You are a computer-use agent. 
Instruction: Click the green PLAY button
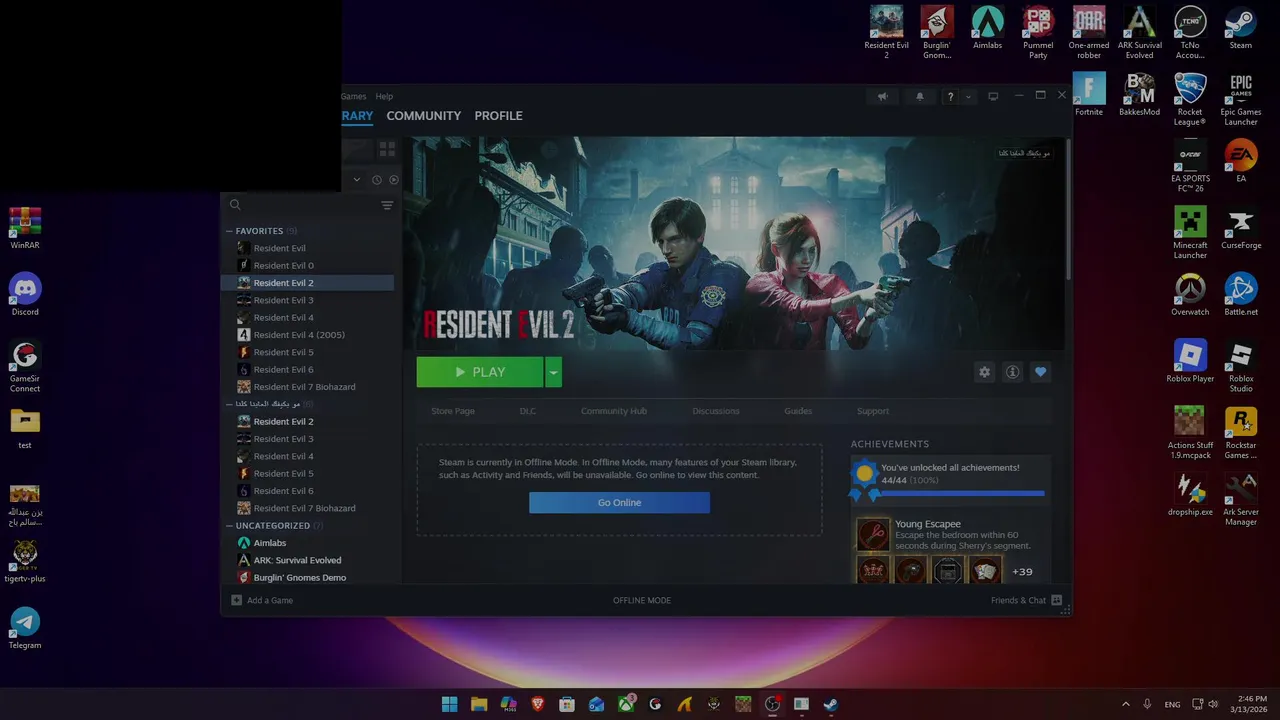(x=480, y=372)
